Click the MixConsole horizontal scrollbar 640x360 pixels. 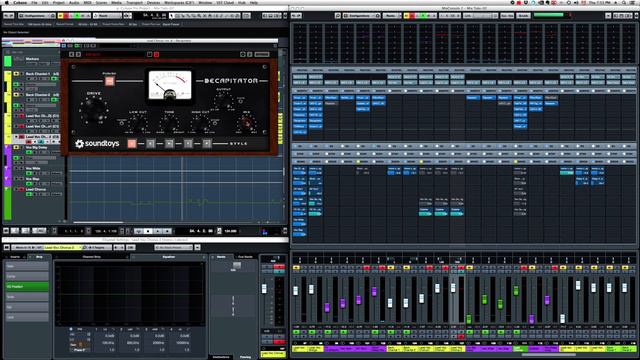[x=548, y=355]
